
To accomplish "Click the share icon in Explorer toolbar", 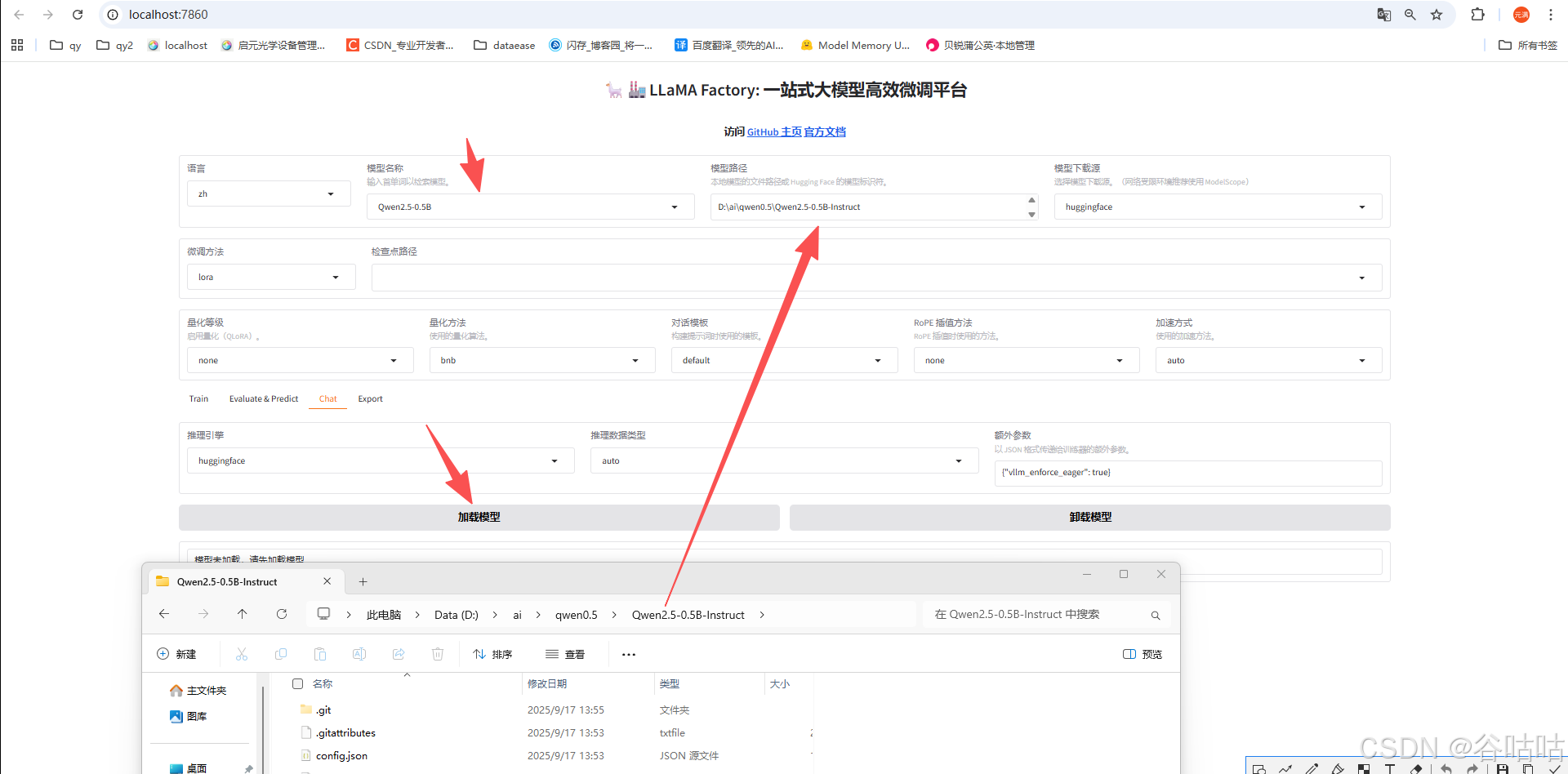I will [399, 654].
